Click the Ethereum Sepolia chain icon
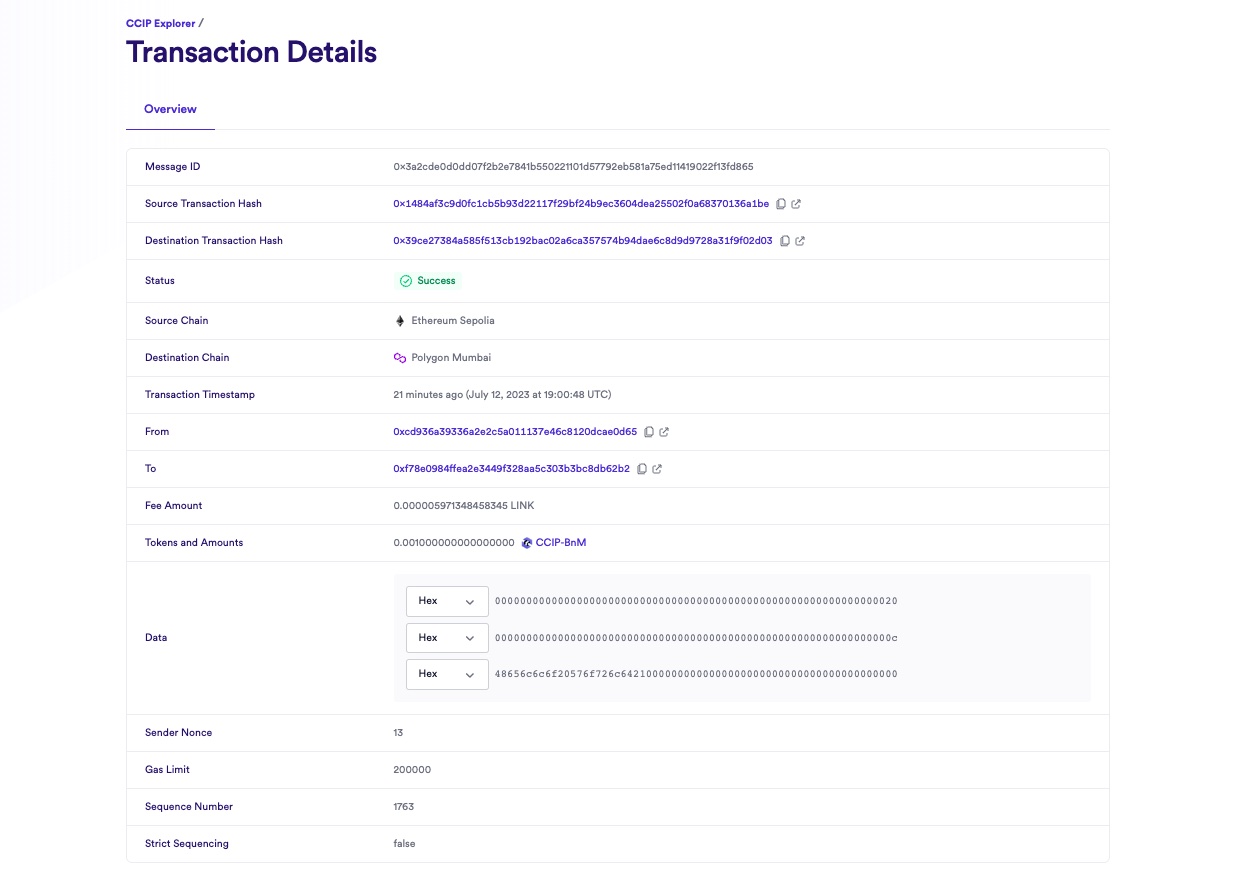This screenshot has width=1259, height=887. (x=400, y=321)
